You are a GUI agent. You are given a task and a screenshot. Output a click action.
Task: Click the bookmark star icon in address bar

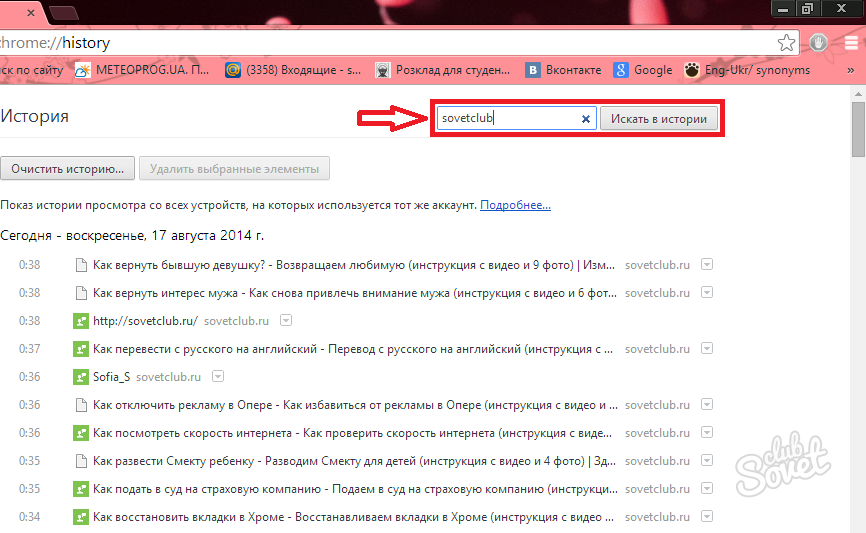coord(786,43)
